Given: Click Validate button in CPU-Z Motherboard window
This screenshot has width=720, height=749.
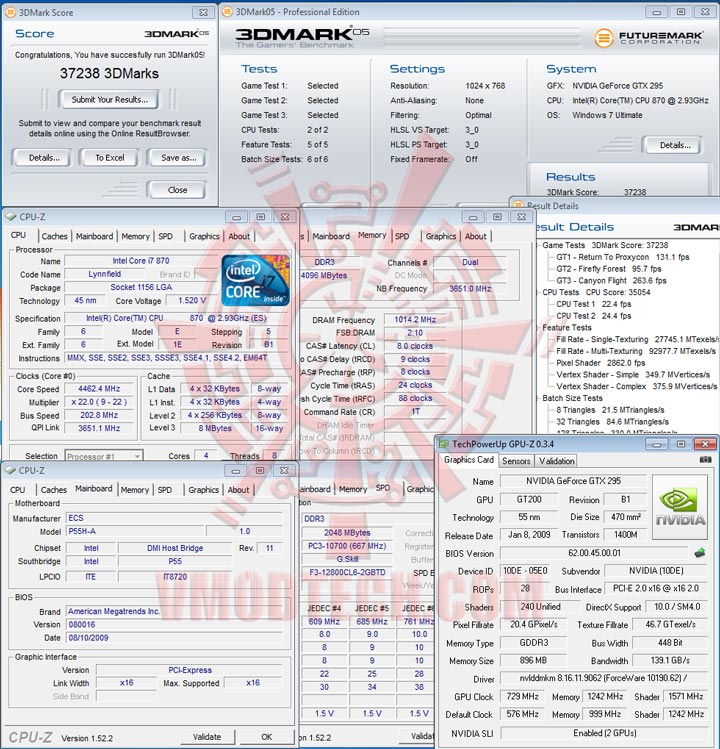Looking at the screenshot, I should (x=207, y=737).
